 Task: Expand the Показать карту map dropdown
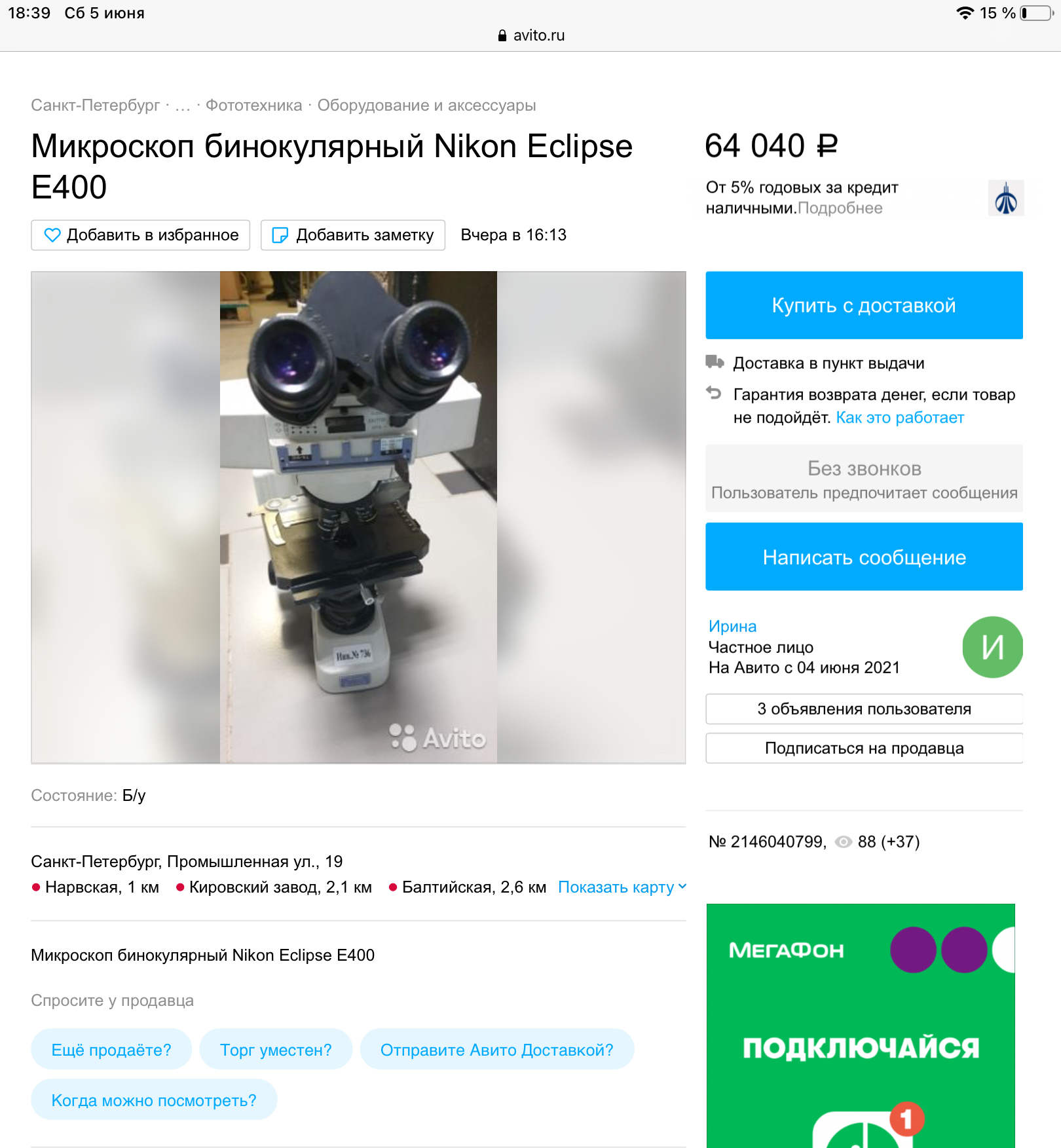[x=622, y=887]
